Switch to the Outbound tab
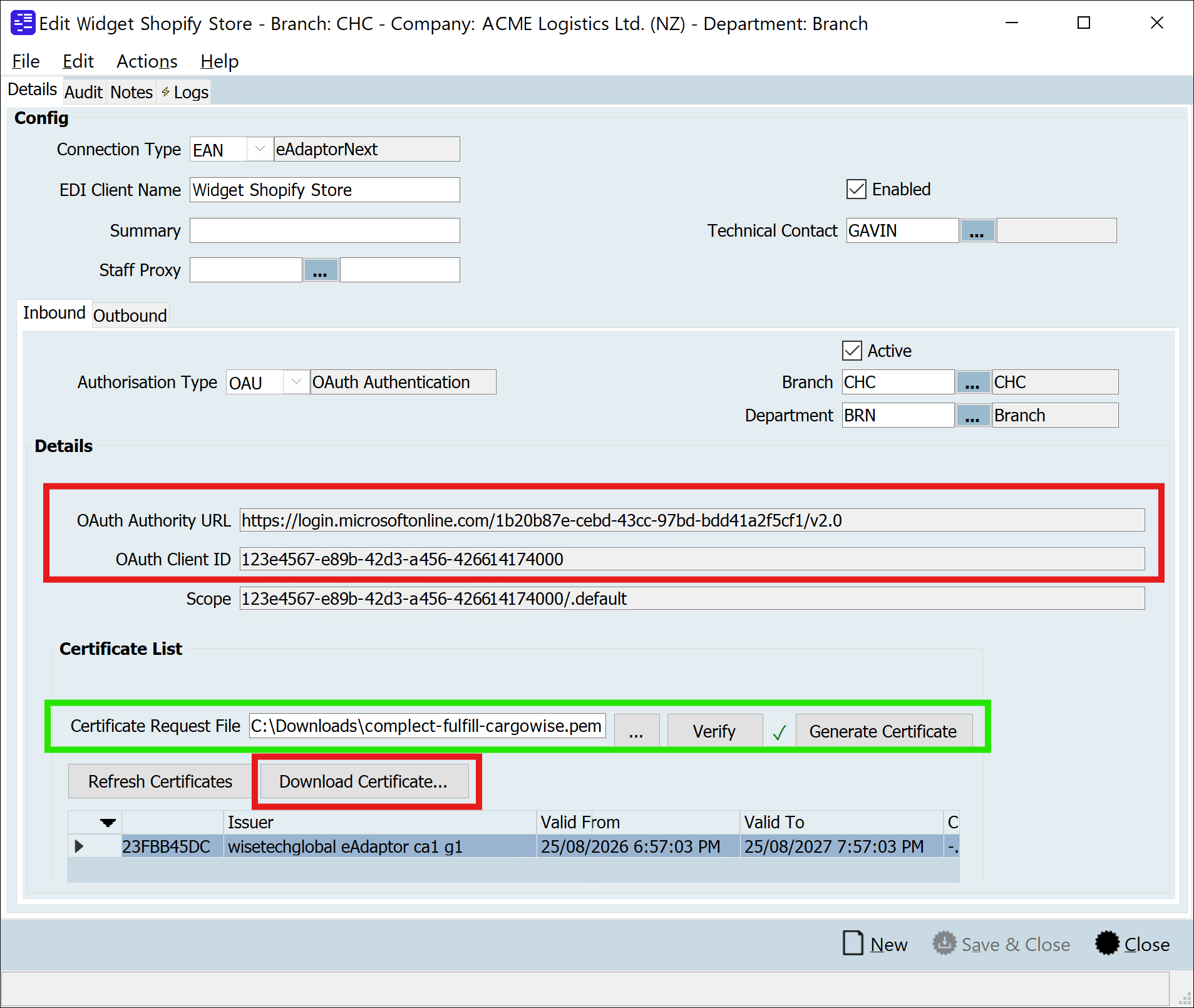This screenshot has height=1008, width=1194. (x=130, y=315)
